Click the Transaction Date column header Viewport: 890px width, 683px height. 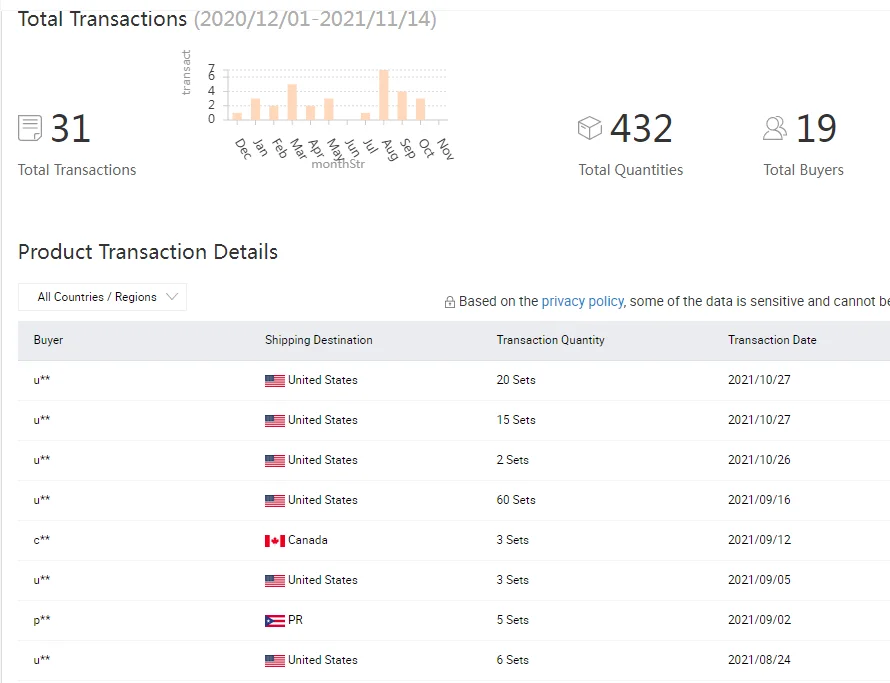click(x=772, y=340)
